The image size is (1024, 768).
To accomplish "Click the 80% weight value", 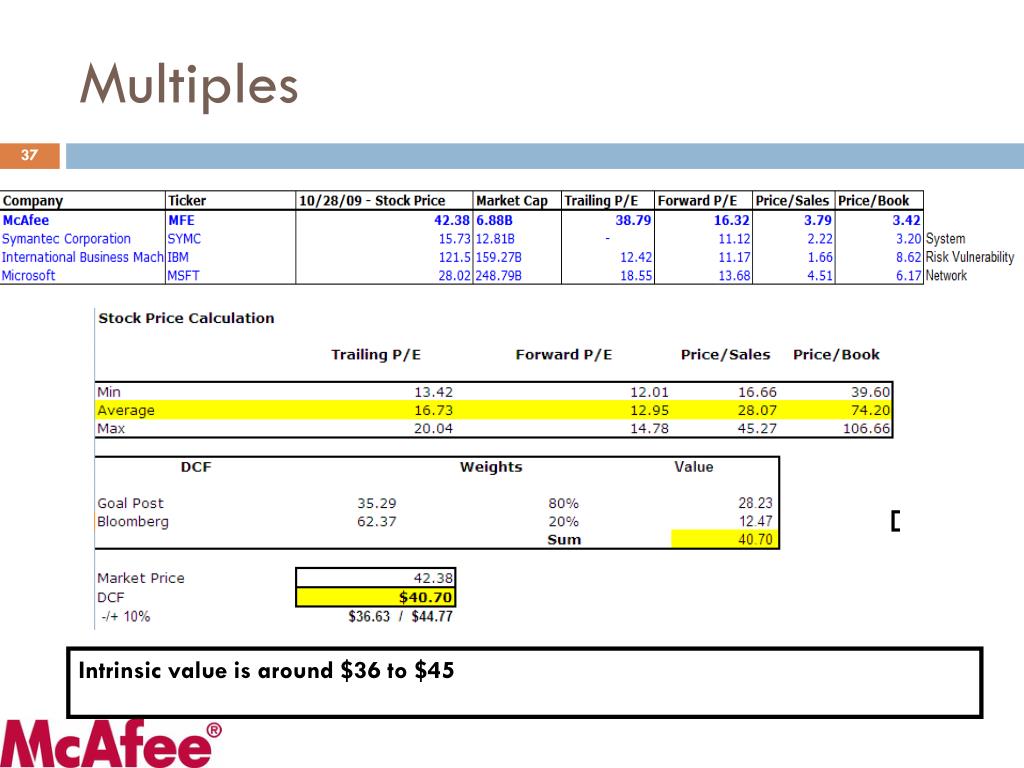I will 564,503.
